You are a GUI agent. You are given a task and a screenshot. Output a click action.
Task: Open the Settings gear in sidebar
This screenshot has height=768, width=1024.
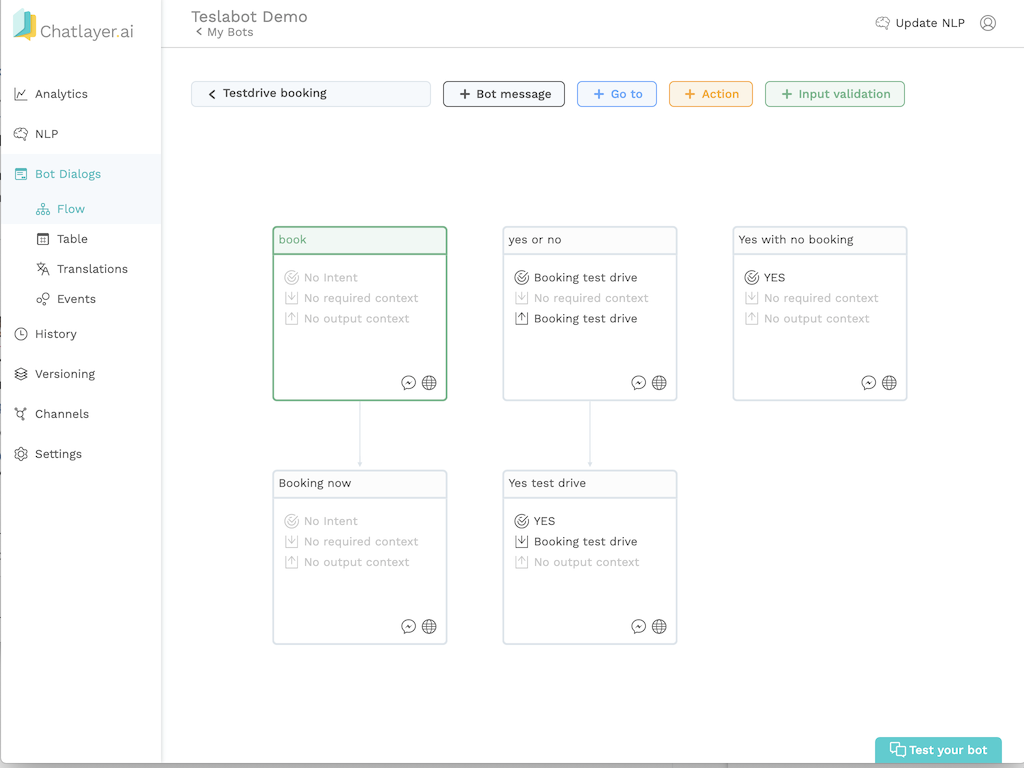click(21, 453)
